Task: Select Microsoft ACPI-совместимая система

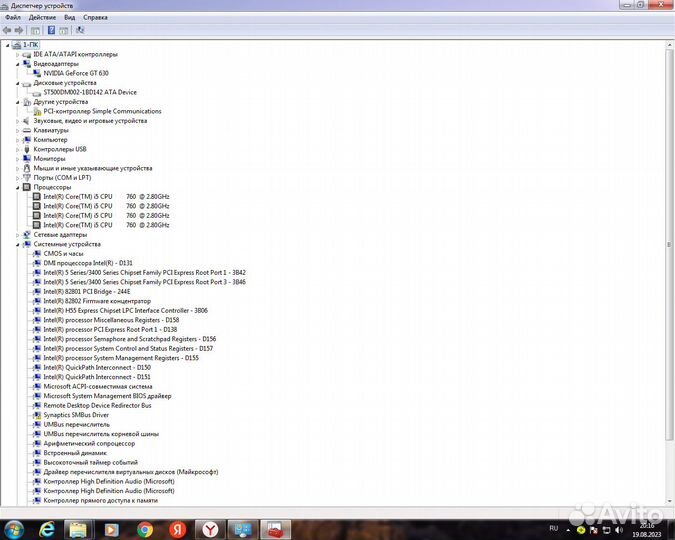Action: (x=98, y=387)
